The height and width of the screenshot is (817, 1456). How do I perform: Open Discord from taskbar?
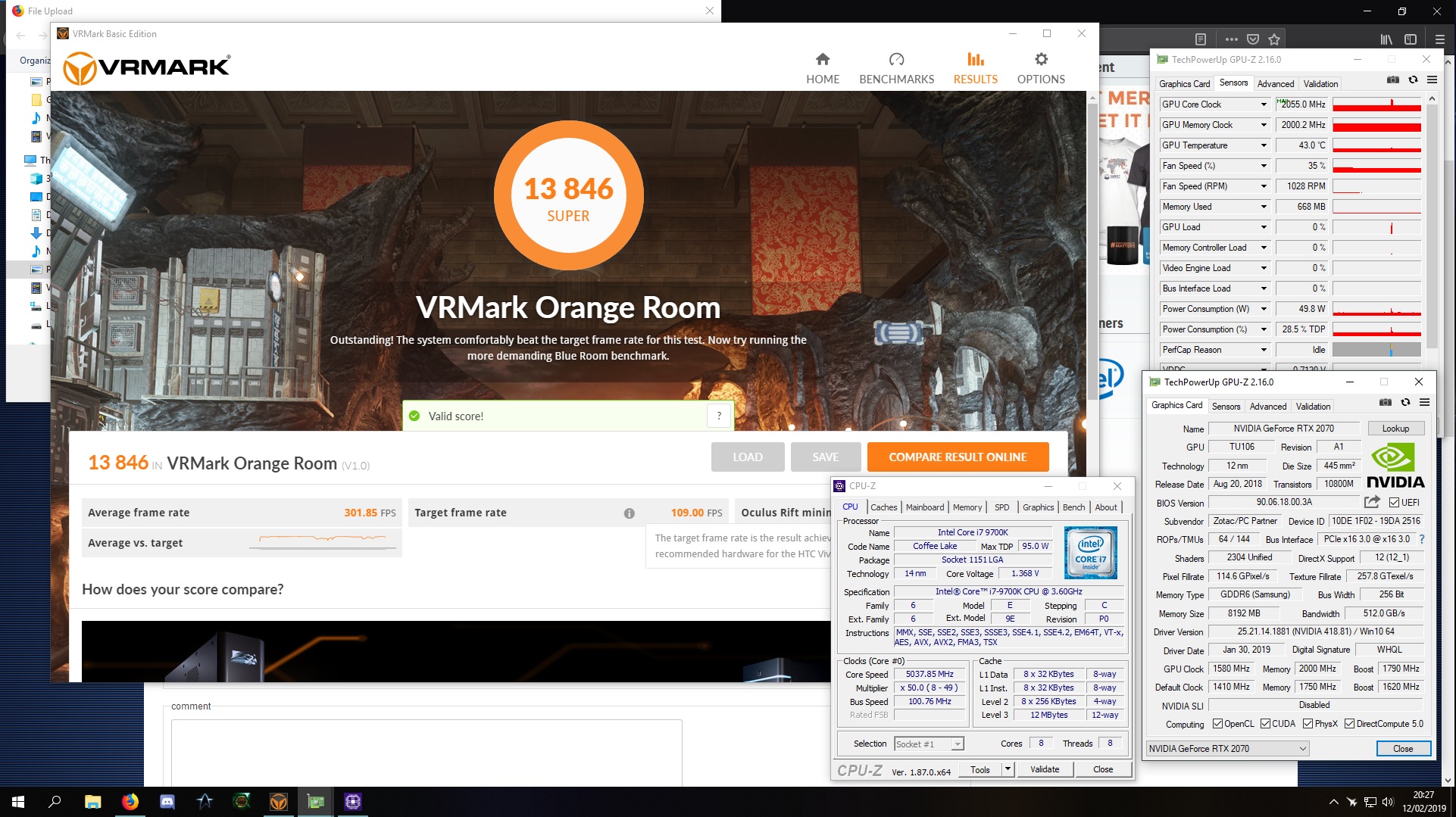click(167, 801)
